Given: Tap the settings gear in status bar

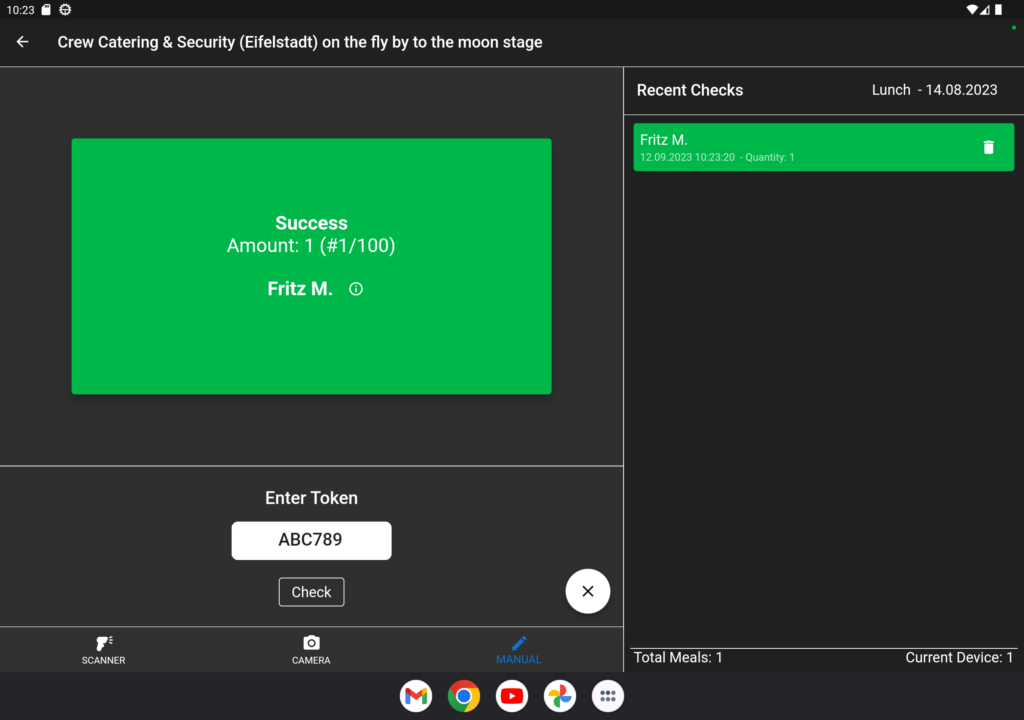Looking at the screenshot, I should point(65,10).
